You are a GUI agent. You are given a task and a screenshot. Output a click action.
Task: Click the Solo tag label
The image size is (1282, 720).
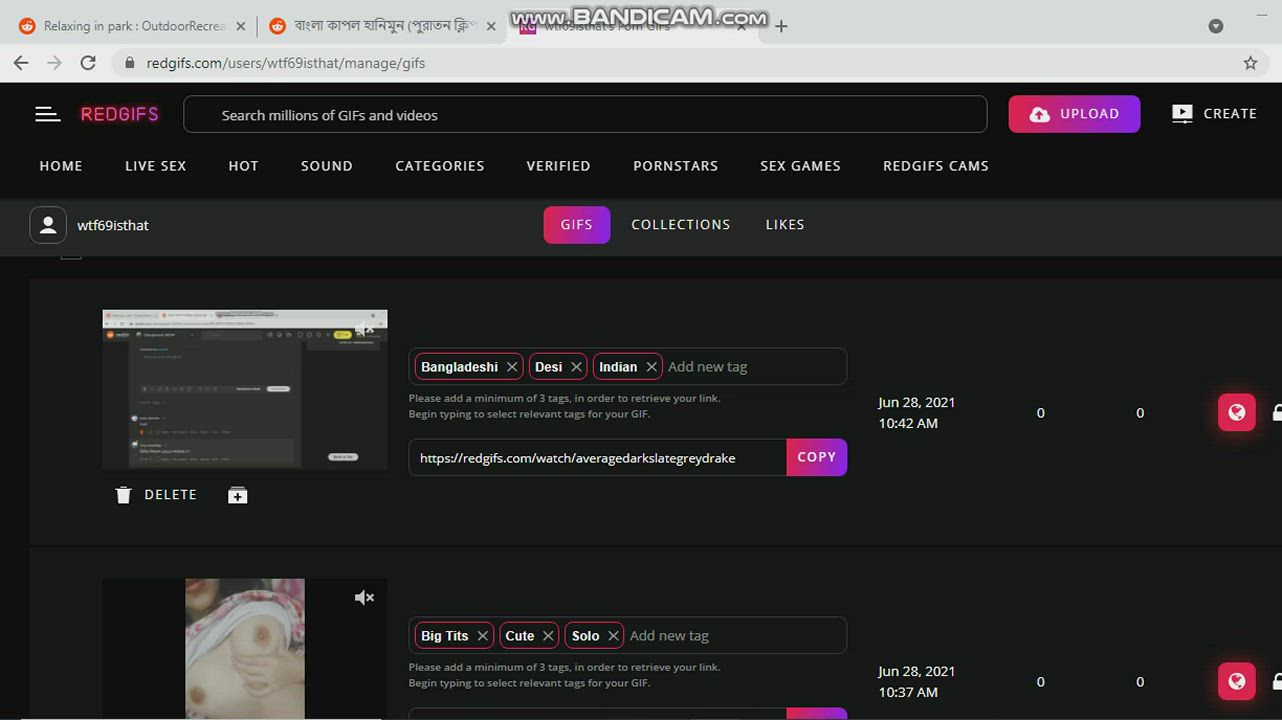pos(586,636)
